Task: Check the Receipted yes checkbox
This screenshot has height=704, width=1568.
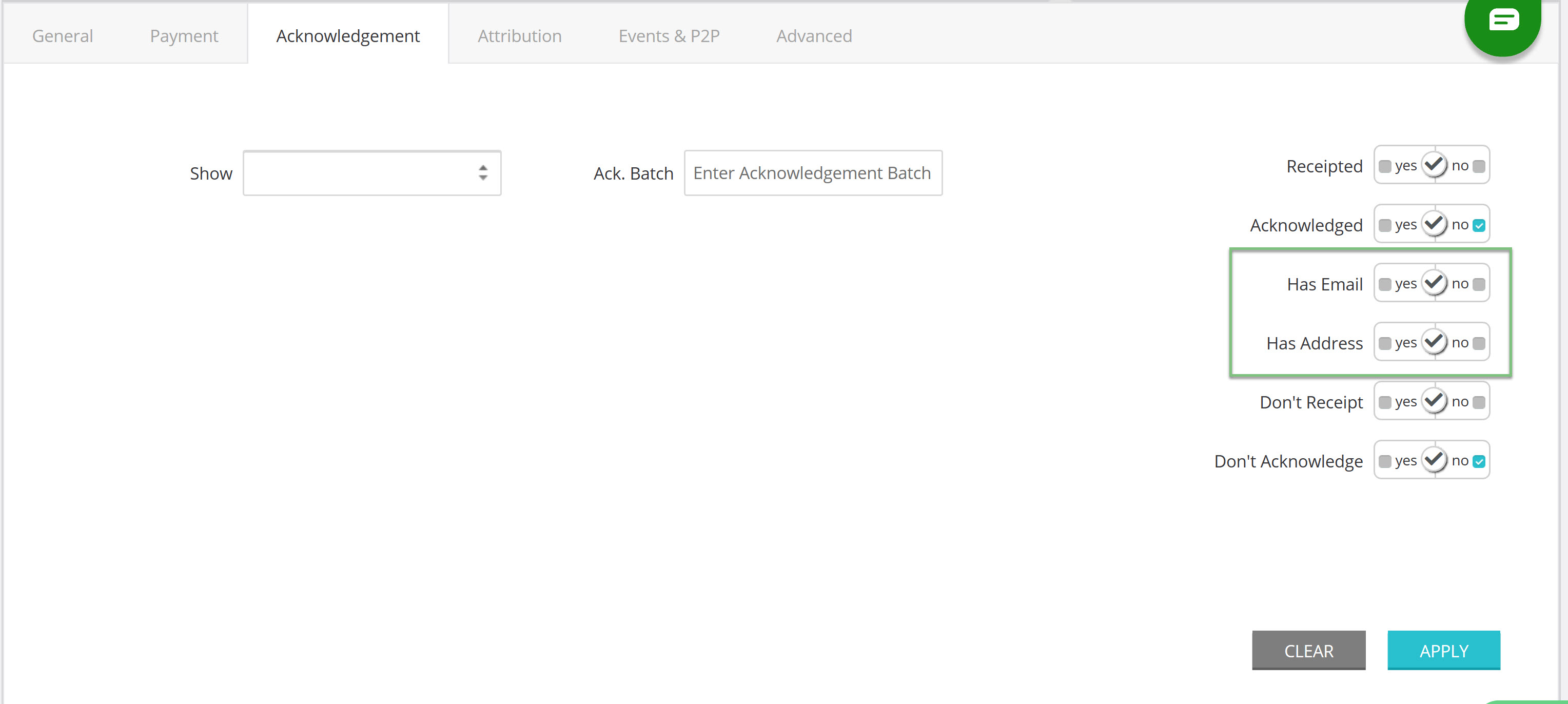Action: [1385, 166]
